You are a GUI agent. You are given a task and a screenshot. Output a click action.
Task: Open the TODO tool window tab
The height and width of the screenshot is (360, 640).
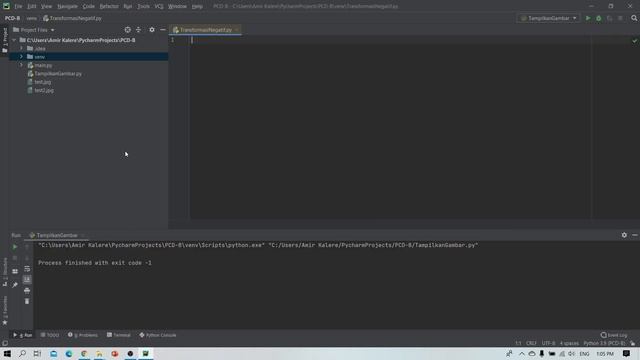(50, 335)
